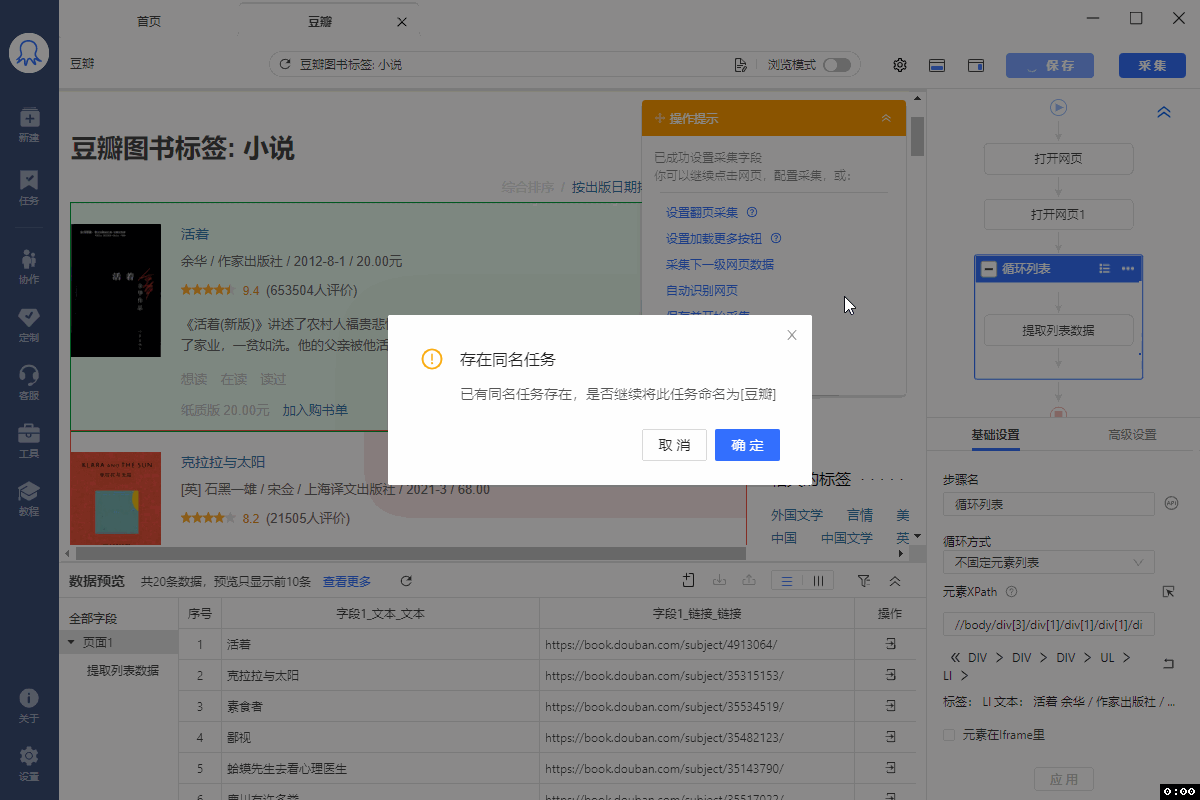Open 任务 in the left sidebar
The image size is (1200, 800).
29,187
